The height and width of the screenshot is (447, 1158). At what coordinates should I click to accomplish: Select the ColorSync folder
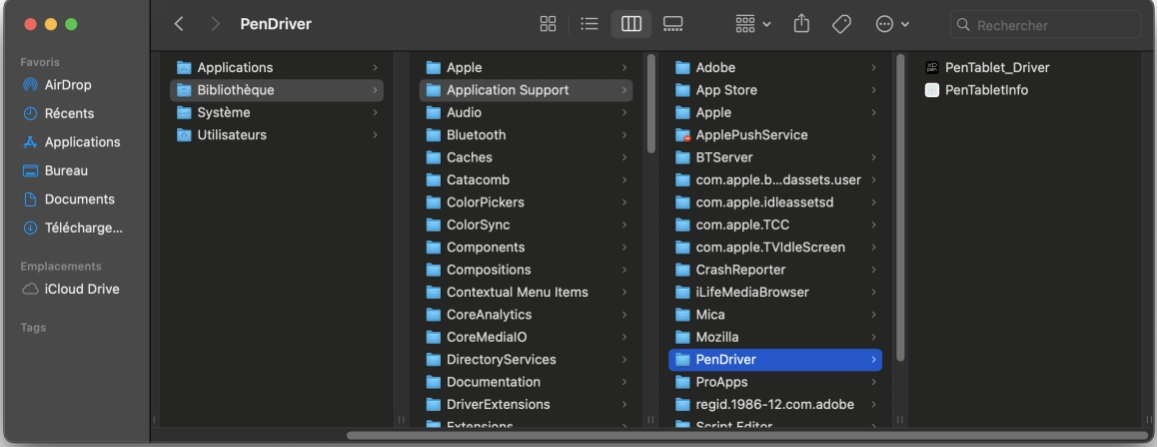[477, 225]
